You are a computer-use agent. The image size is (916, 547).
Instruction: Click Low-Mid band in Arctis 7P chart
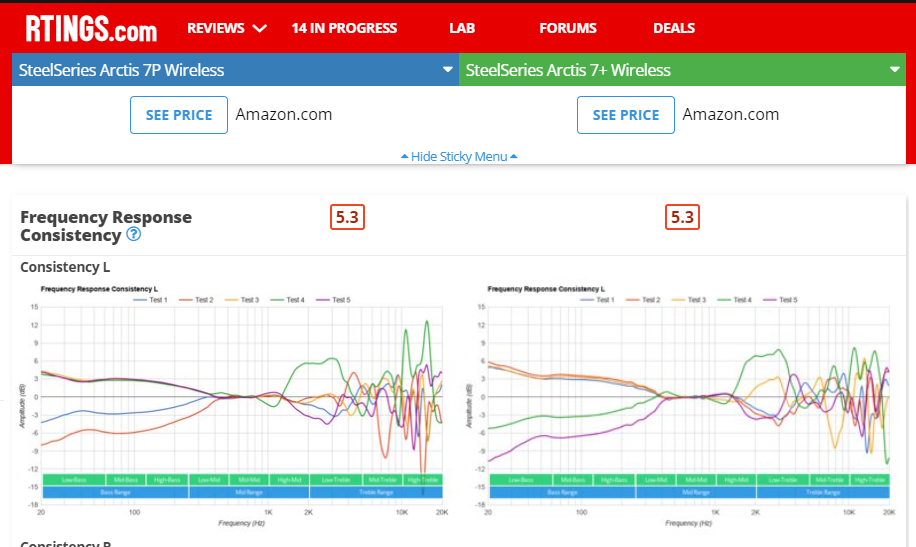coord(209,480)
